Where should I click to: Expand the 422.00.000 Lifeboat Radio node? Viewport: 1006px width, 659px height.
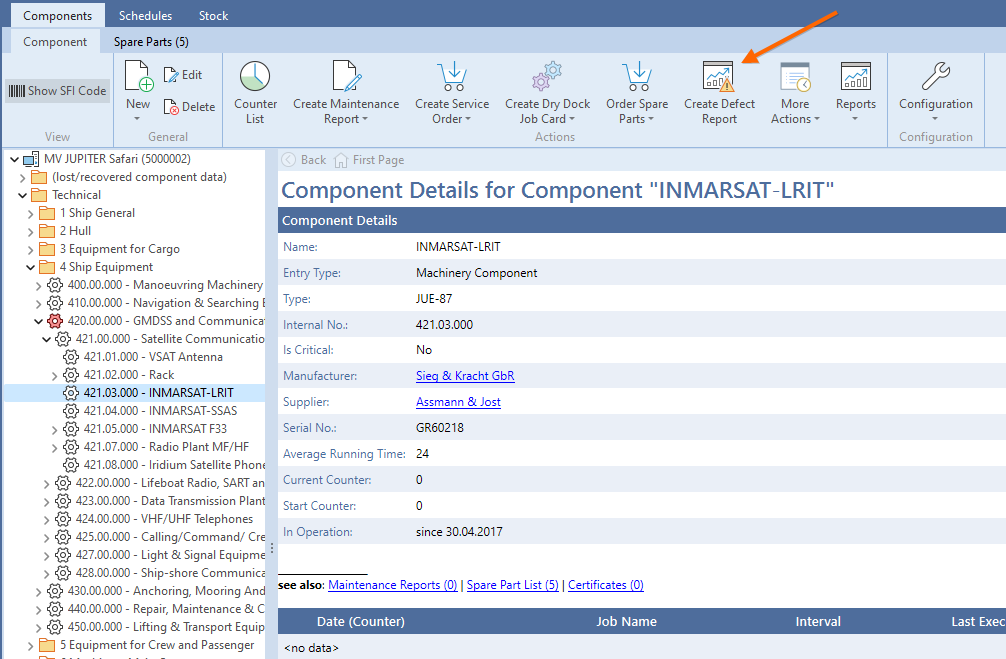[x=46, y=483]
